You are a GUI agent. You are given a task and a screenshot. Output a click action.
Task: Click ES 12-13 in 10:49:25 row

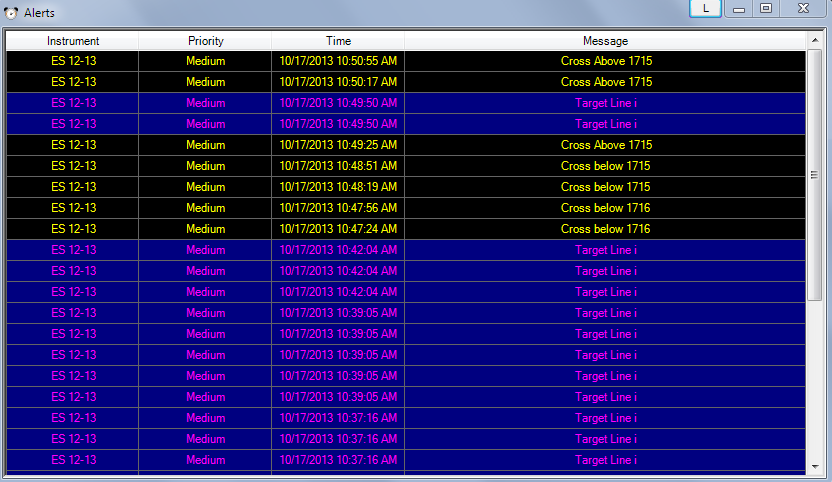(74, 145)
